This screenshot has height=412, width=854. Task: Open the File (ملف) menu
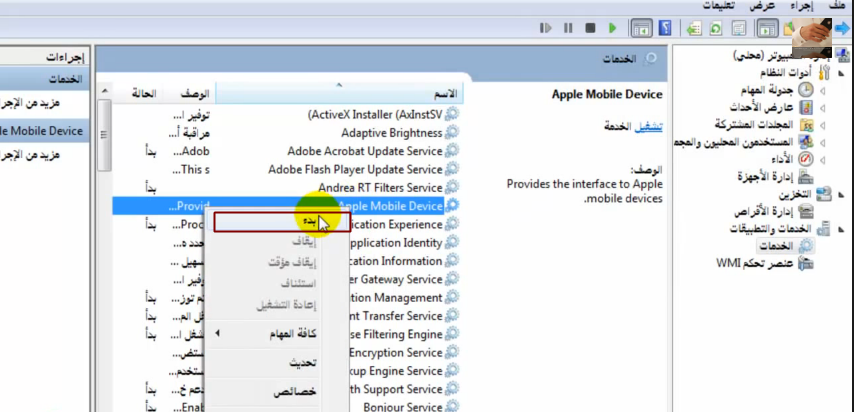[837, 5]
